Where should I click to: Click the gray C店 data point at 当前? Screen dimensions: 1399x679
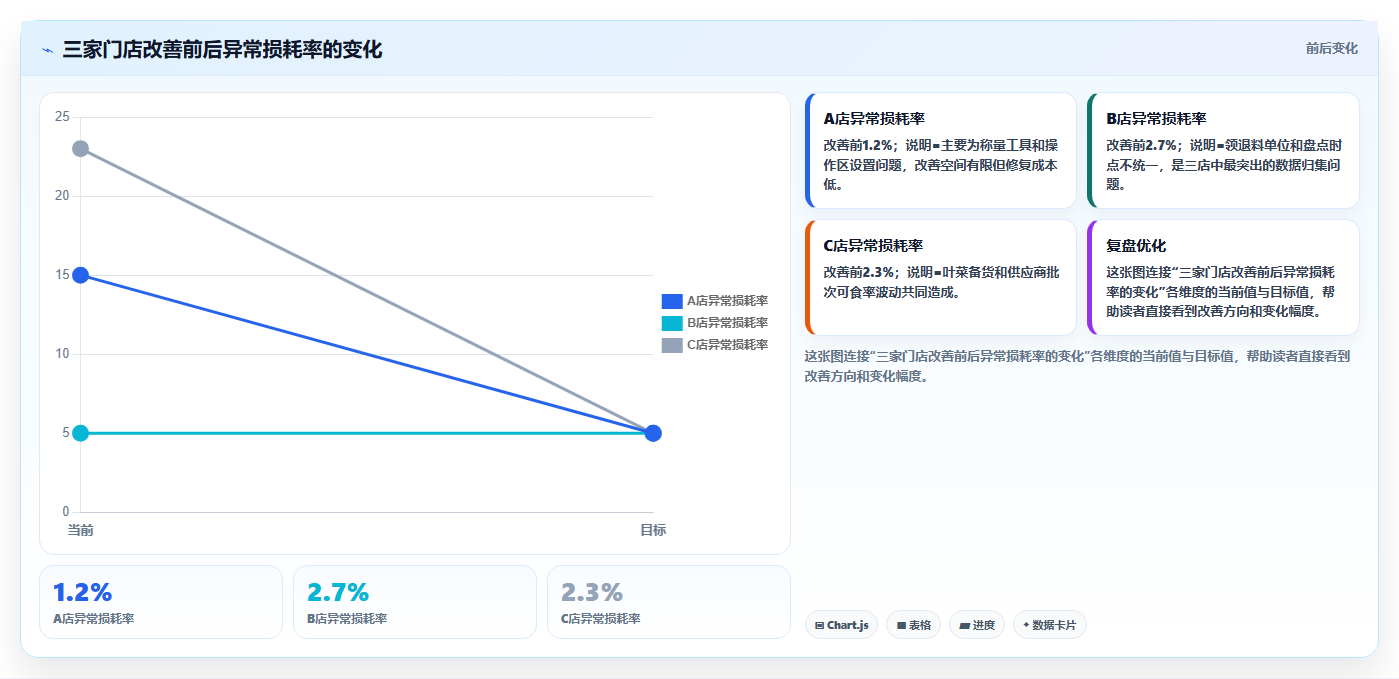coord(81,149)
